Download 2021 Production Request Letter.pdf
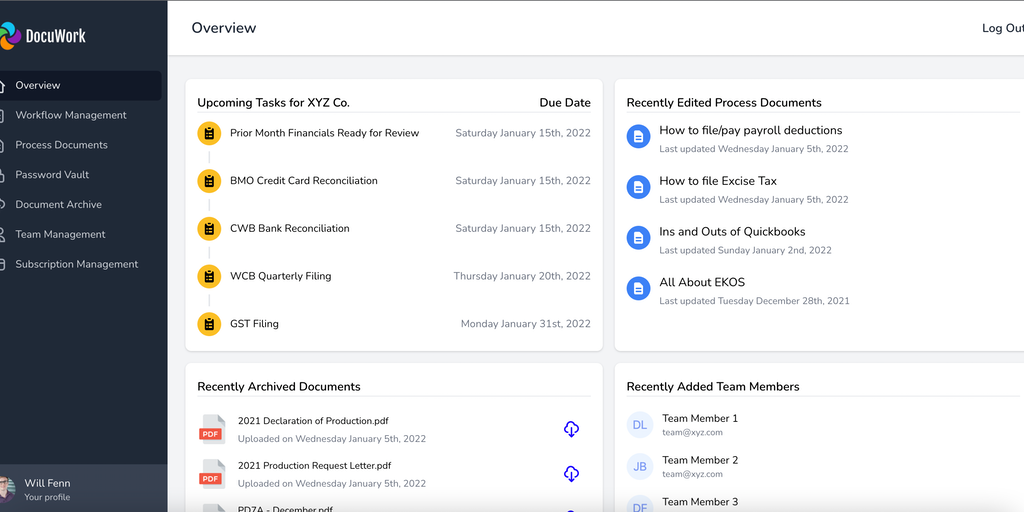Screen dimensions: 1024x512 [571, 473]
